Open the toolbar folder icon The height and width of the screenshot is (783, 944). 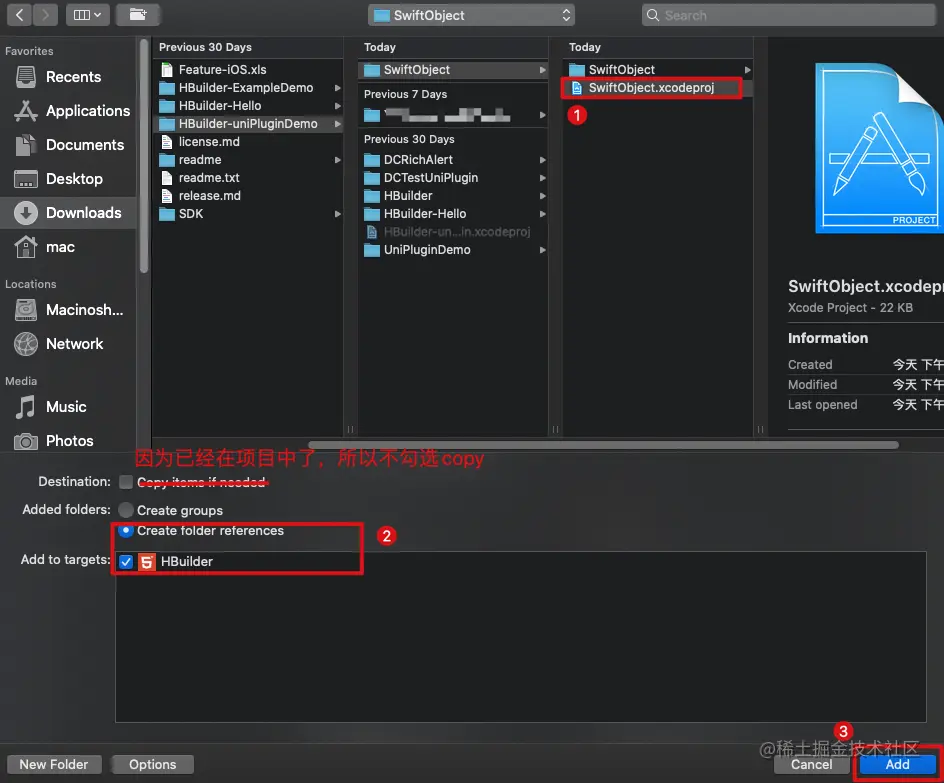point(138,14)
